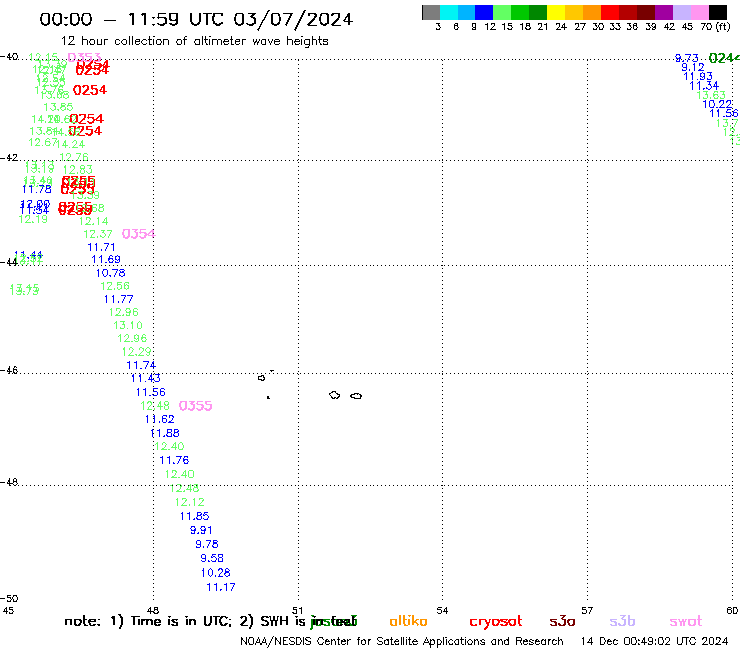The width and height of the screenshot is (740, 650).
Task: Select wave height value 11.88
Action: [165, 433]
